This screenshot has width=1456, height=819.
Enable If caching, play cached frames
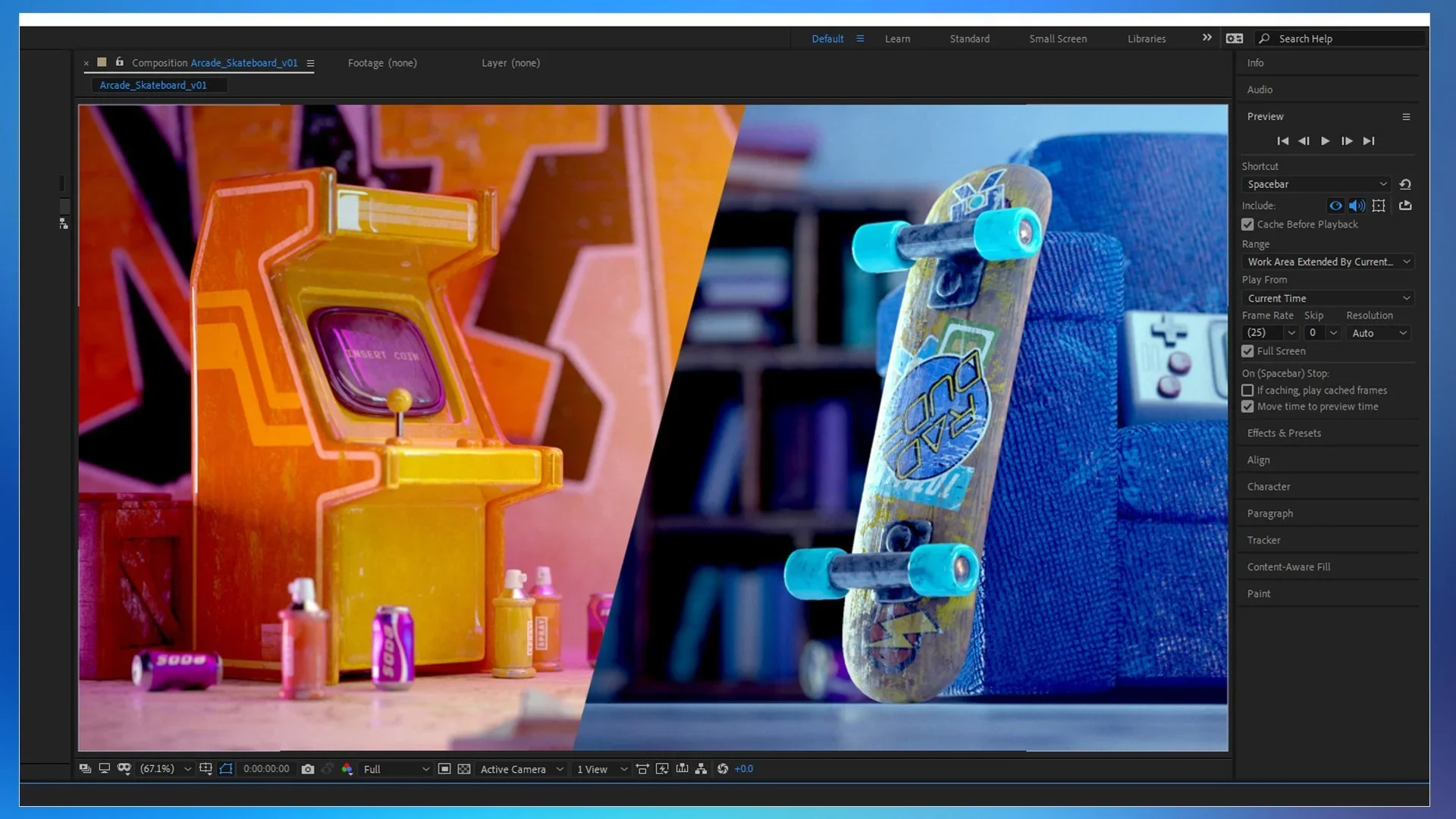pyautogui.click(x=1247, y=391)
